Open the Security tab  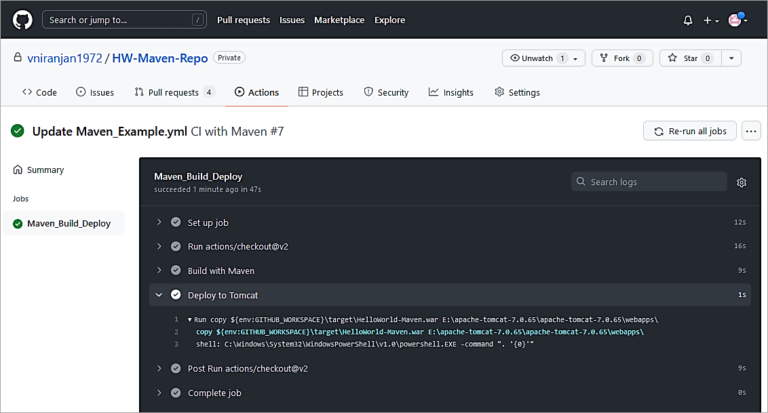click(x=386, y=92)
